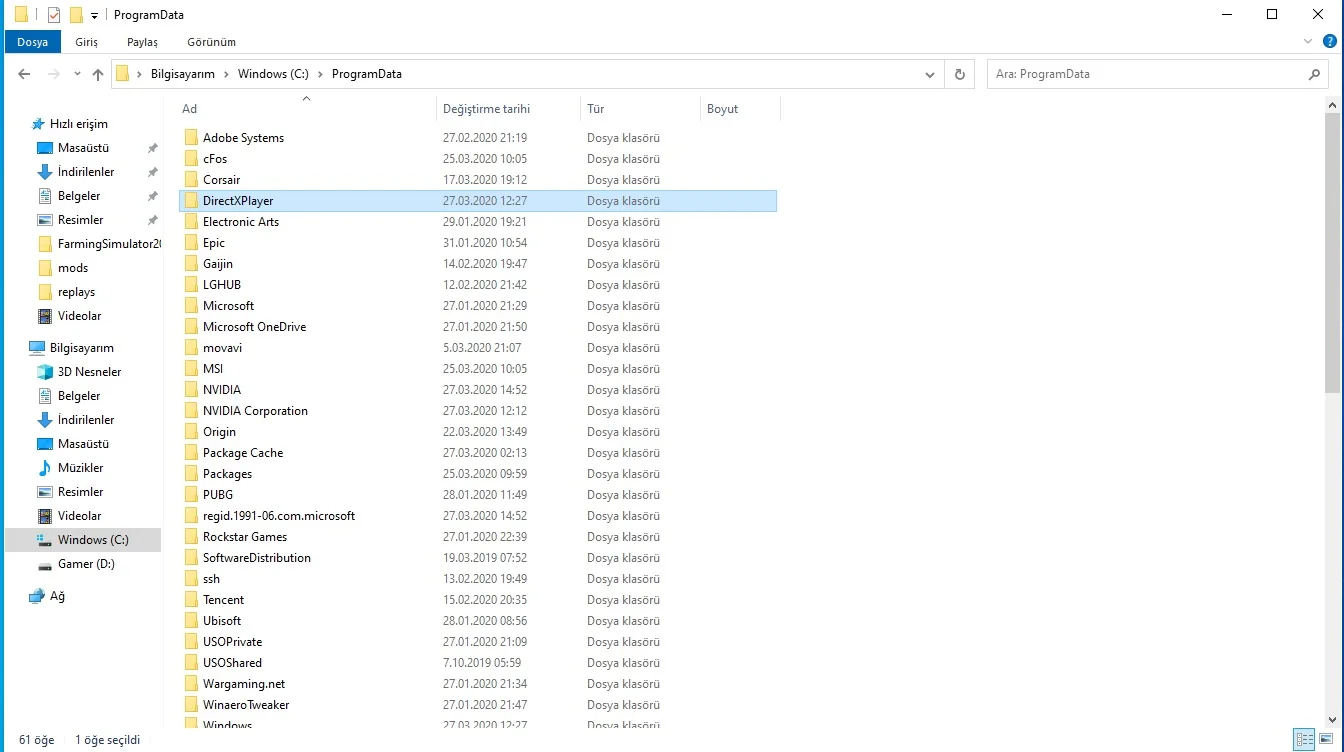Open Ağ in the navigation pane
Viewport: 1344px width, 752px height.
[57, 596]
